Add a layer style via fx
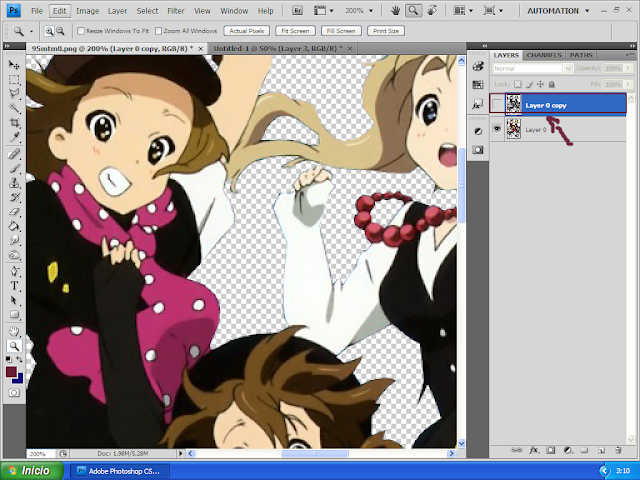Viewport: 640px width, 480px height. [533, 450]
